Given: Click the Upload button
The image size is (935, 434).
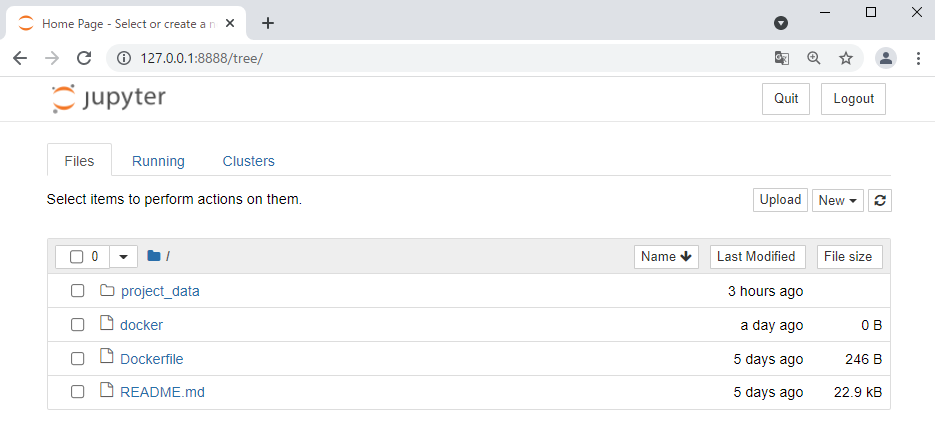Looking at the screenshot, I should 781,200.
